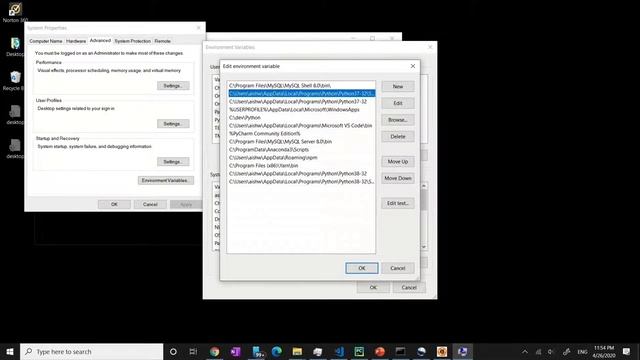
Task: Select the %USERPROFILE% WindowsApps path entry
Action: pyautogui.click(x=301, y=109)
